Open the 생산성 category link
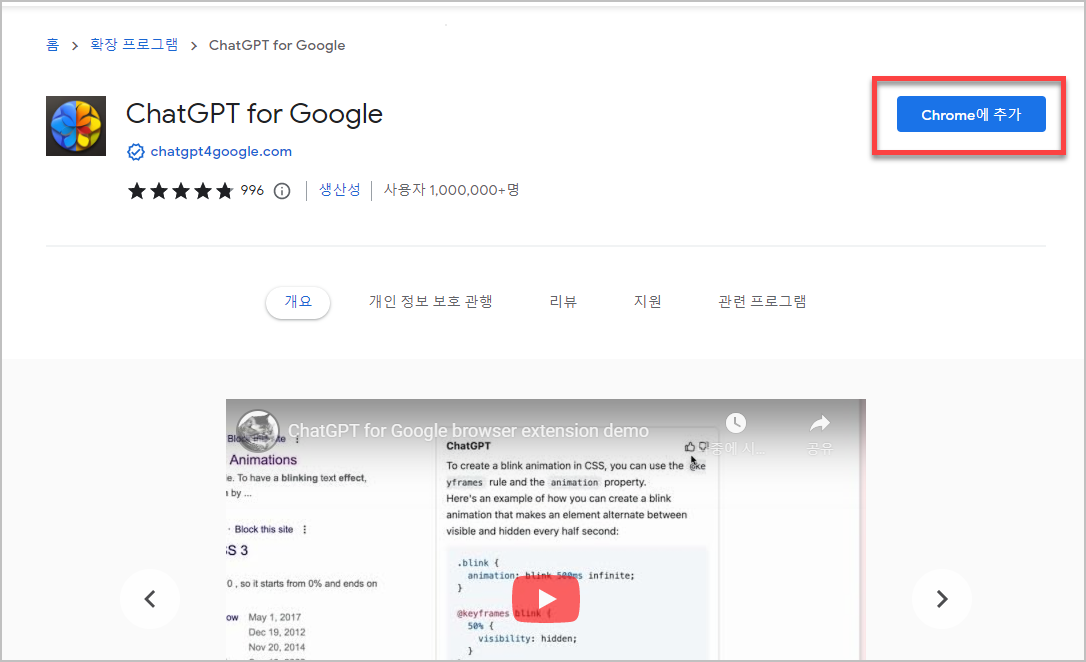The image size is (1086, 662). click(x=339, y=190)
